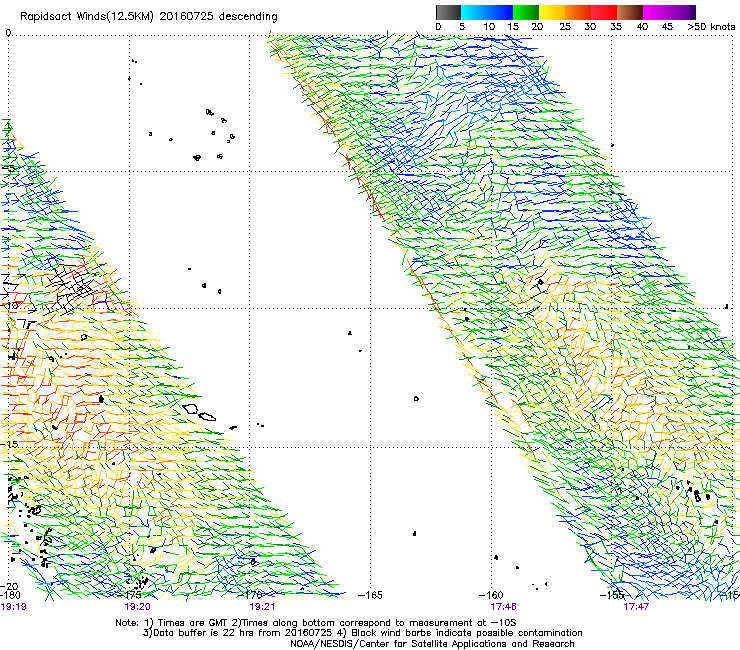This screenshot has width=740, height=650.
Task: Pick the brown 35-40 knots legend swatch
Action: 630,12
